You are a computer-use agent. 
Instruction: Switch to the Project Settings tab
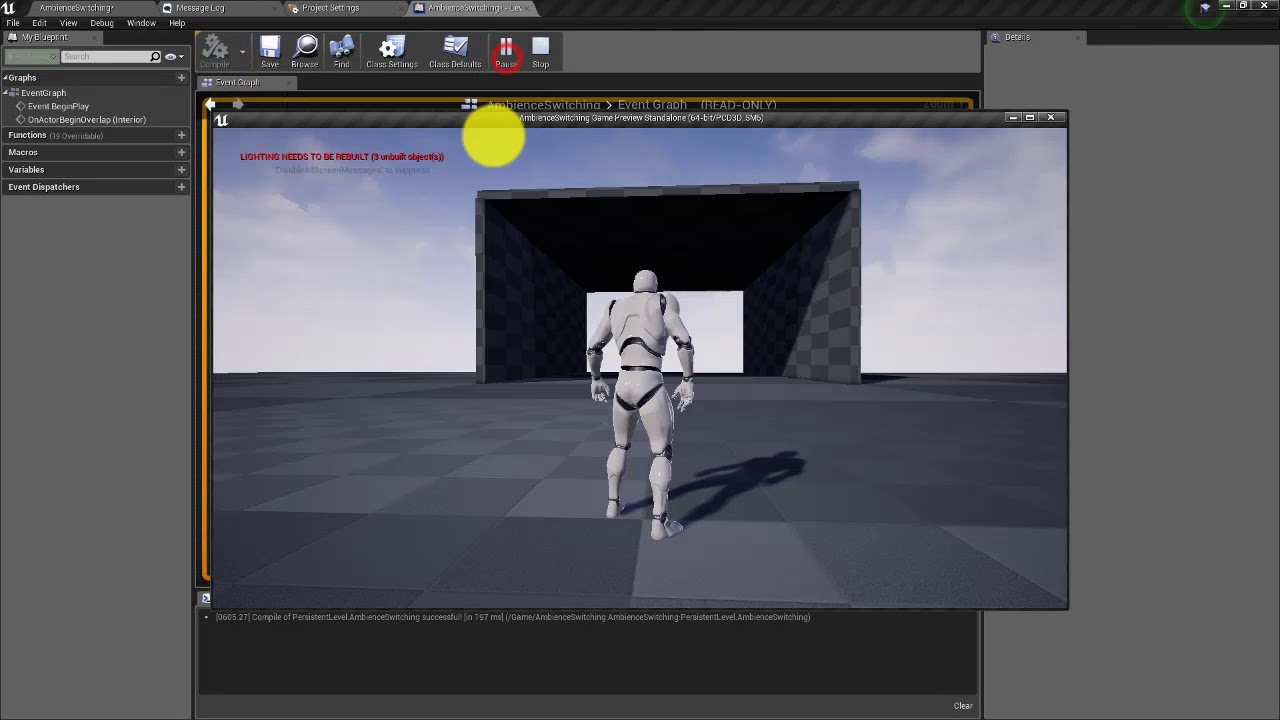click(330, 8)
